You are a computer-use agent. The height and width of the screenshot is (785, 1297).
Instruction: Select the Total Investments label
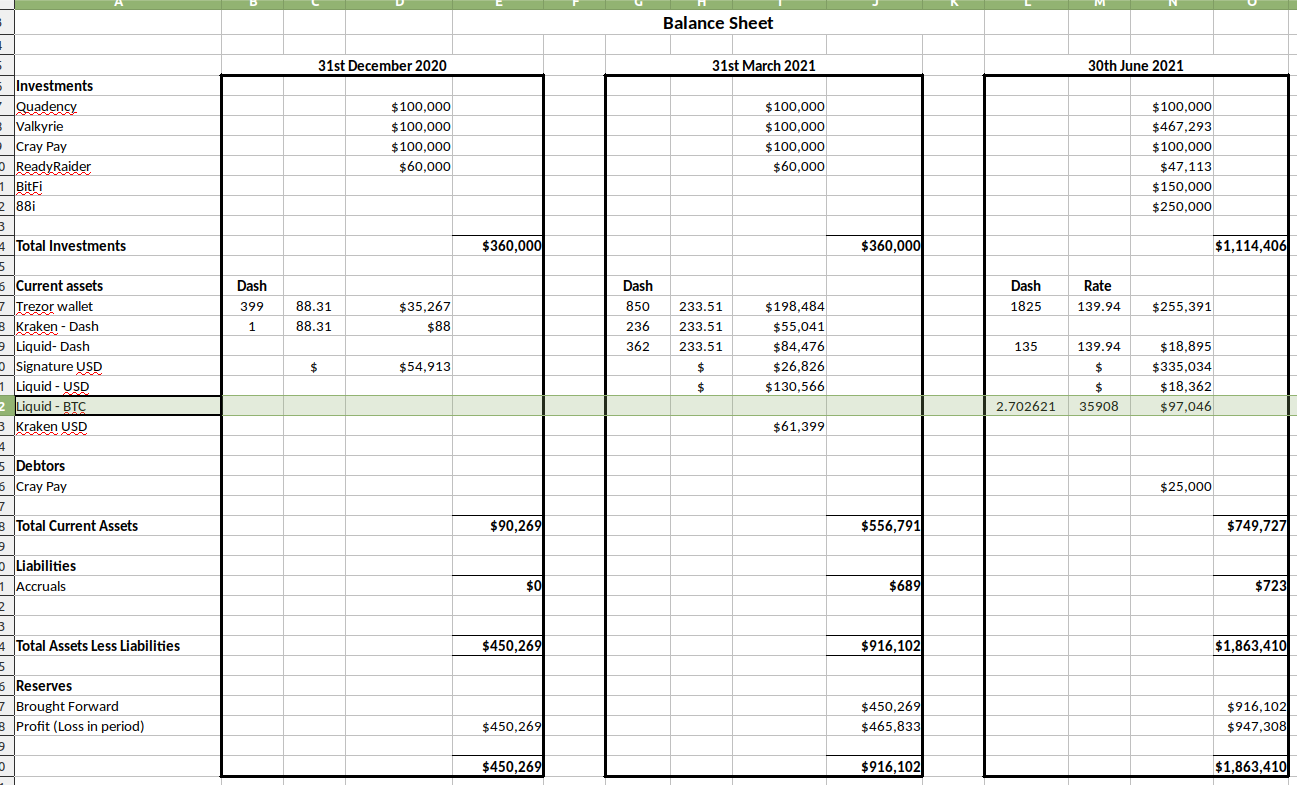tap(71, 246)
